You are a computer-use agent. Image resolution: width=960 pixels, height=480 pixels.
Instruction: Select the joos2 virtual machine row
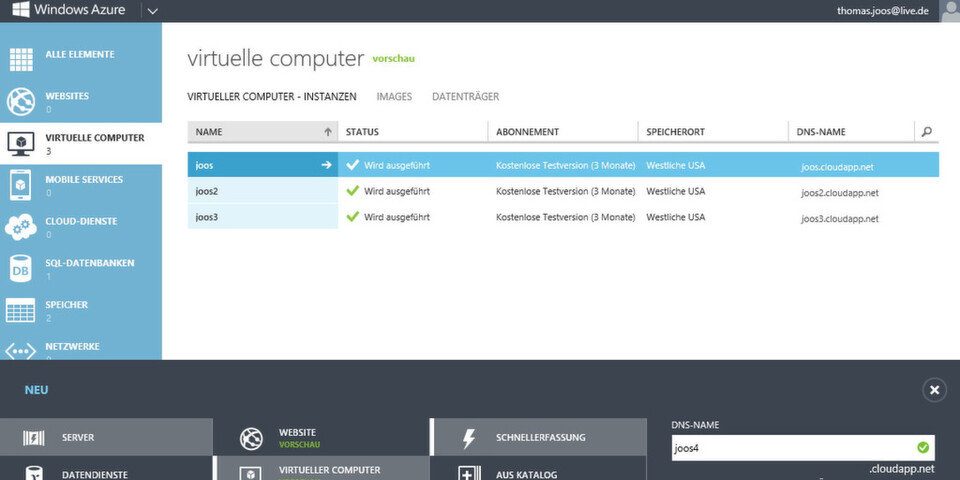pos(563,191)
